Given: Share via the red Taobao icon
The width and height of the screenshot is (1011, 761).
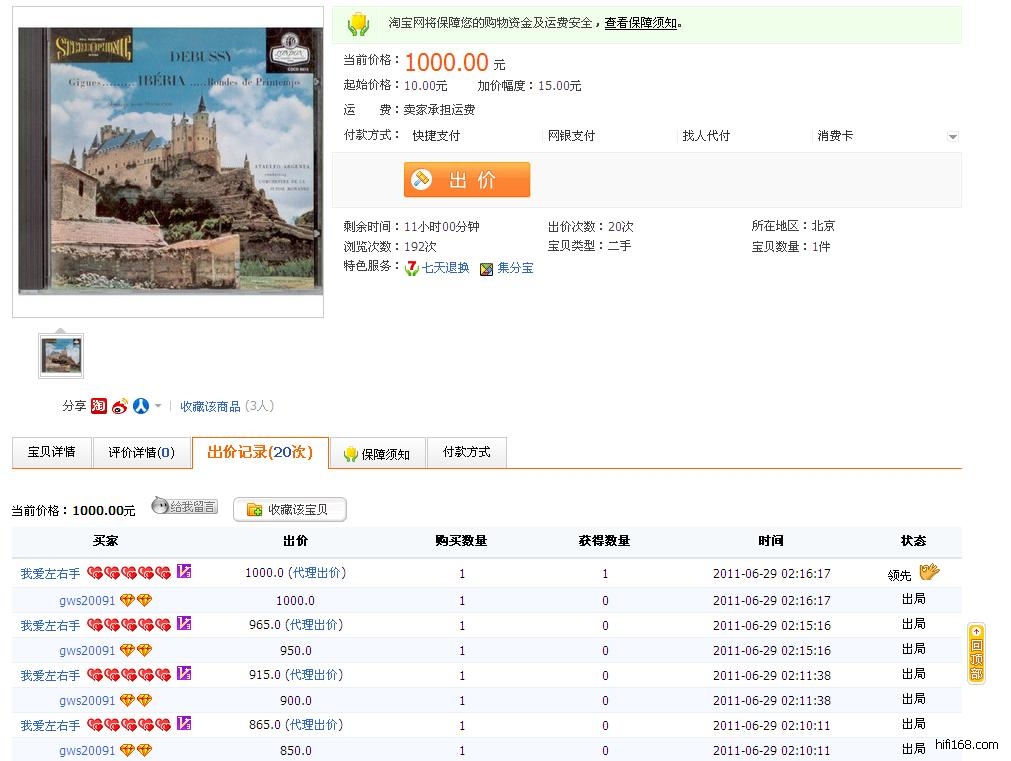Looking at the screenshot, I should pyautogui.click(x=99, y=406).
